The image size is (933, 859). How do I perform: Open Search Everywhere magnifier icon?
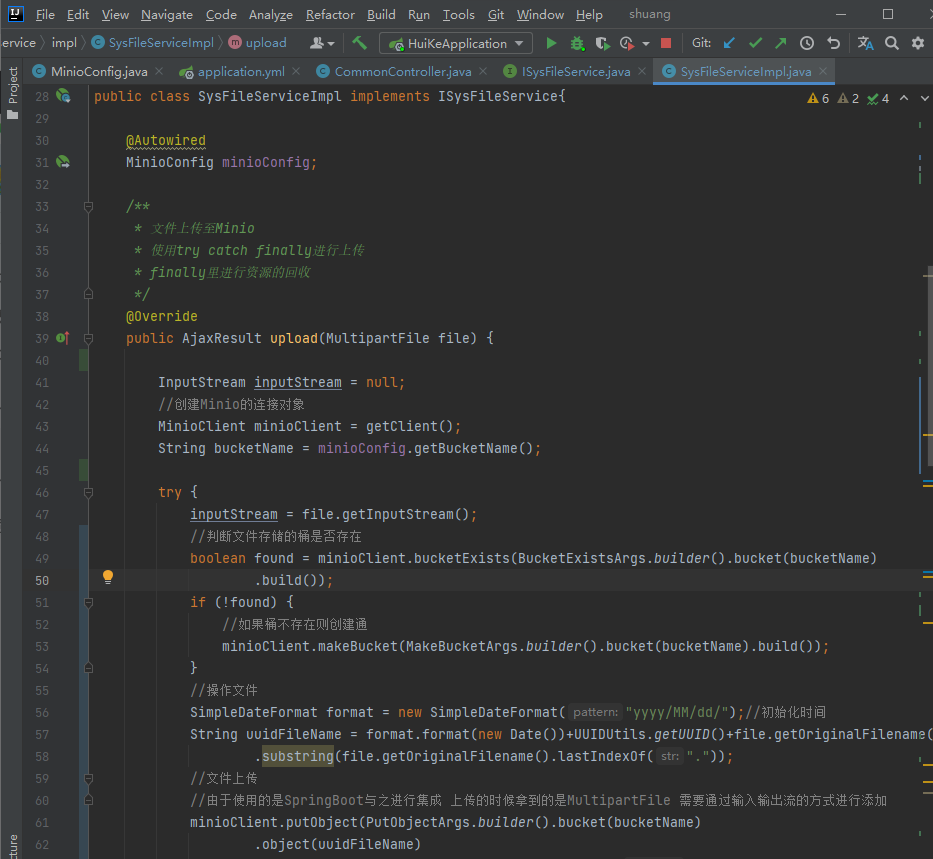[891, 43]
